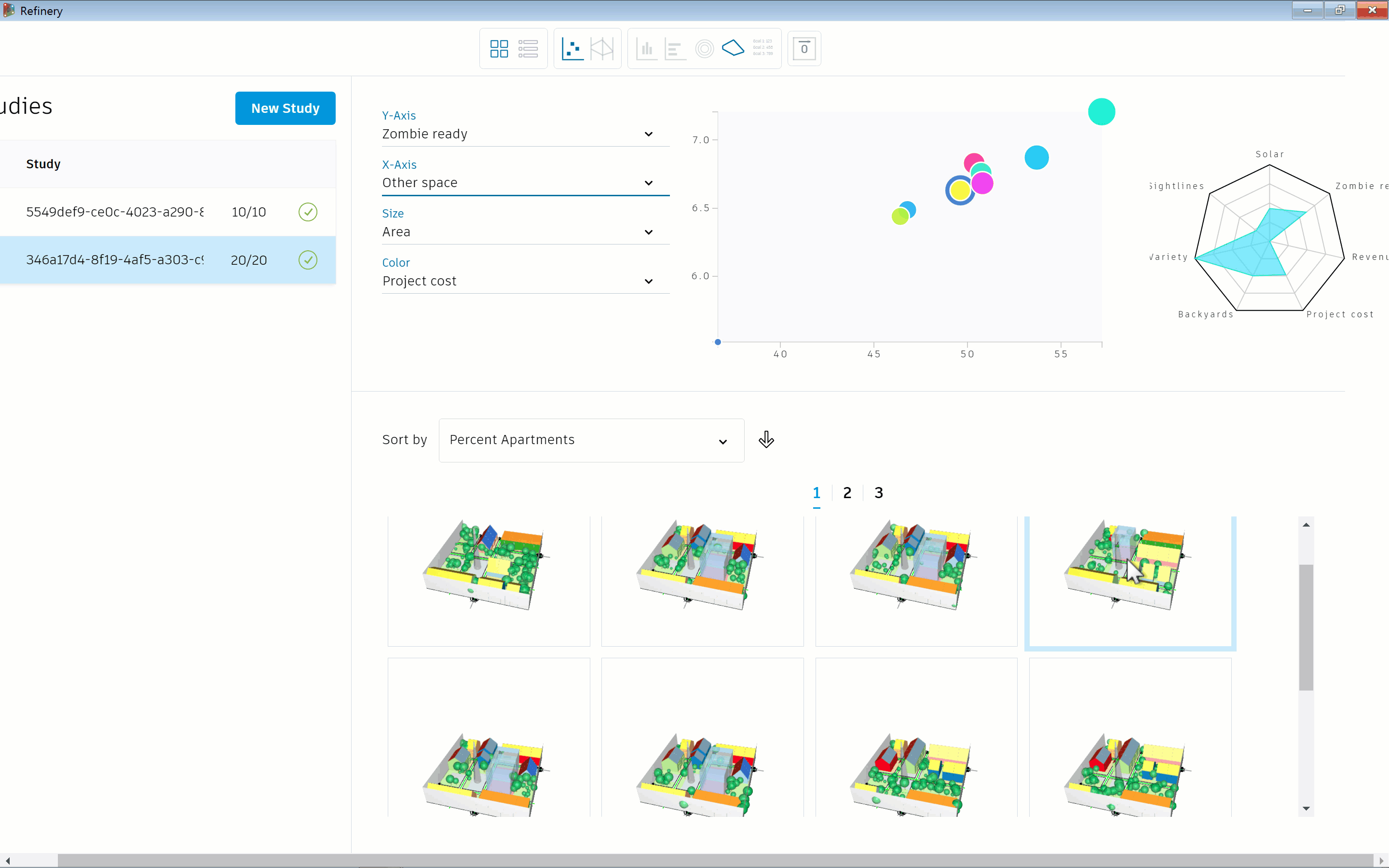Go to results page 3

pos(878,492)
